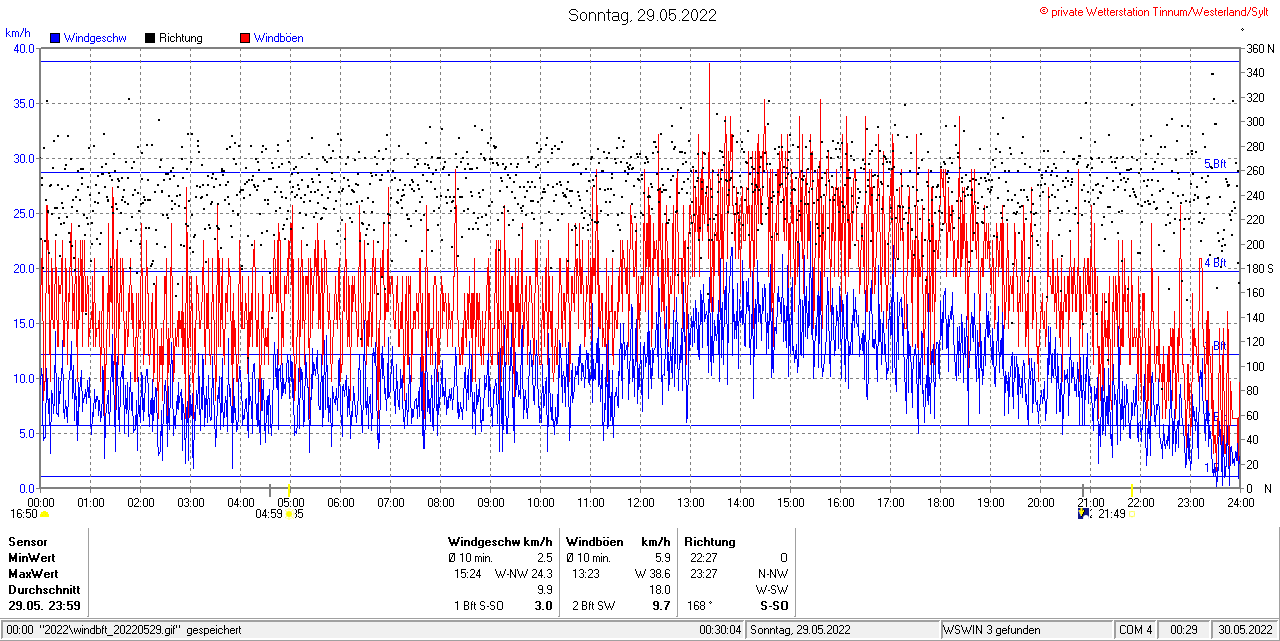The height and width of the screenshot is (641, 1280).
Task: Click the sunset marker after 21:49
Action: [1132, 516]
